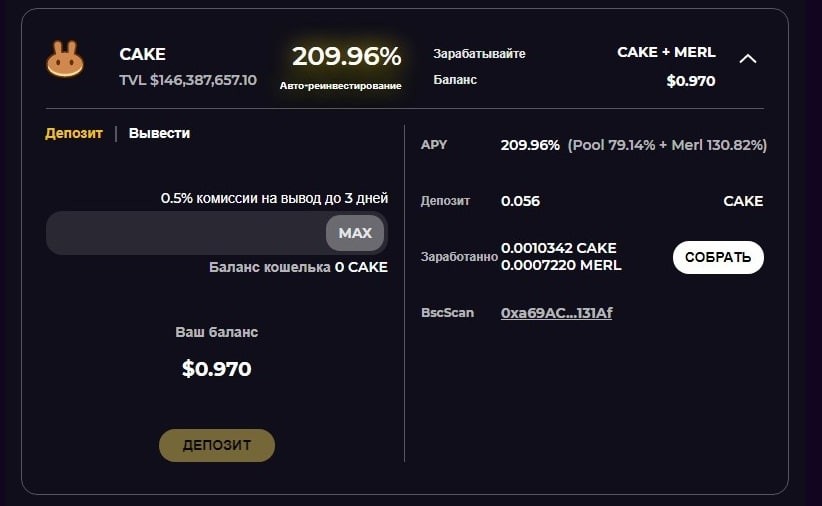
Task: Click the CAKE + MERL earnings label
Action: [666, 52]
